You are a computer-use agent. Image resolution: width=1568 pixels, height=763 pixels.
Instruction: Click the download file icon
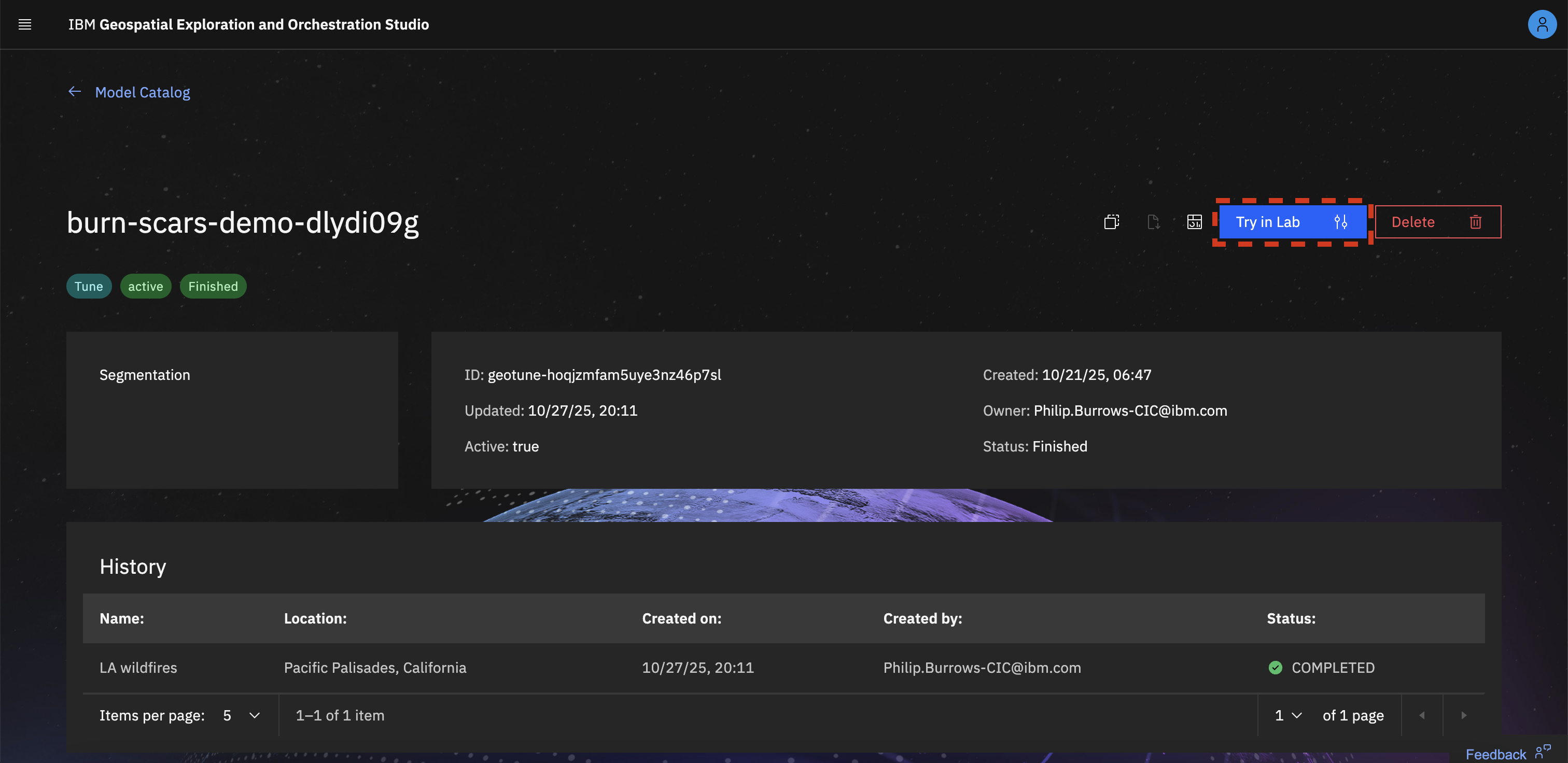click(1153, 222)
